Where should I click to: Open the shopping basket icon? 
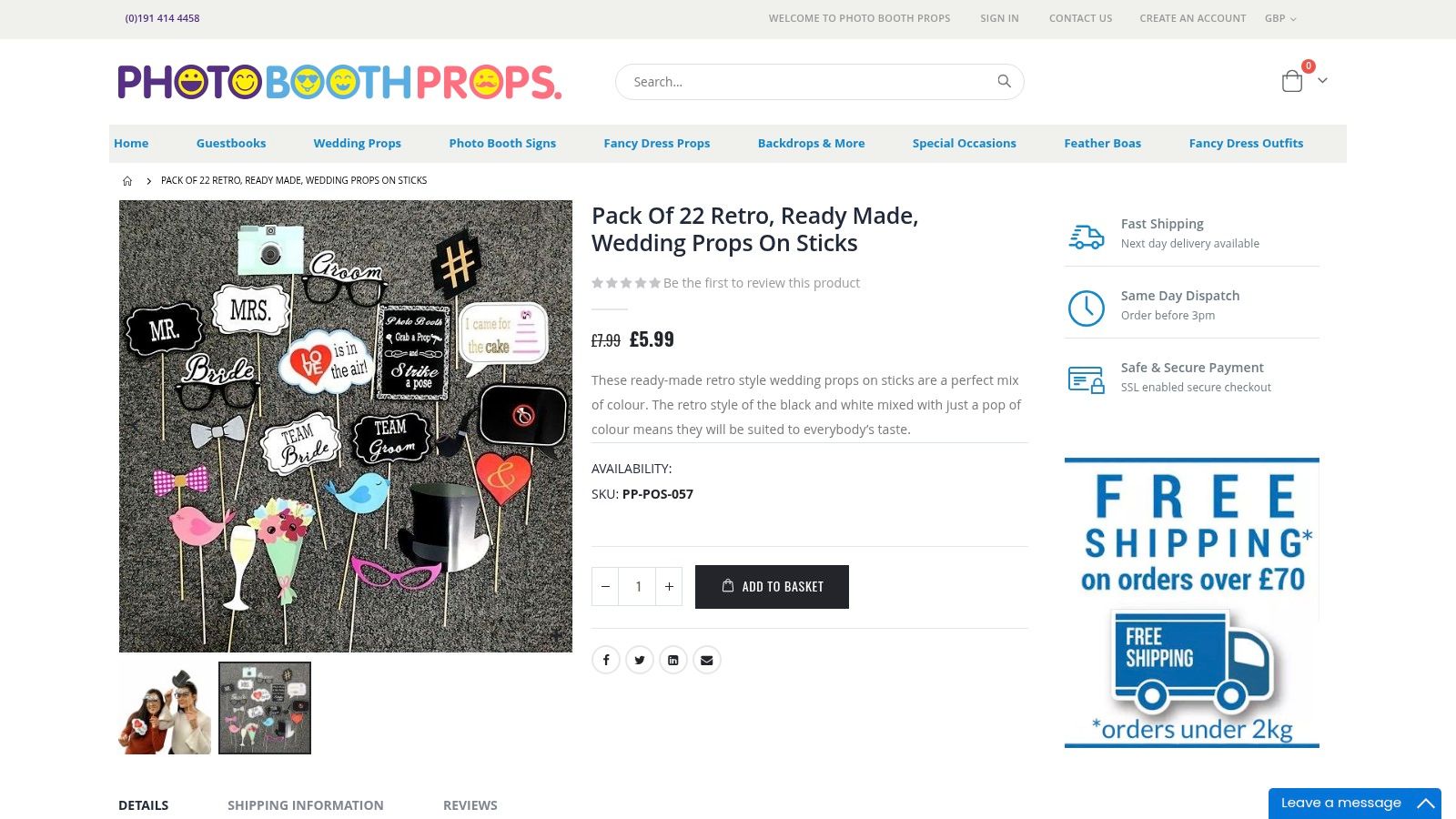click(x=1292, y=81)
